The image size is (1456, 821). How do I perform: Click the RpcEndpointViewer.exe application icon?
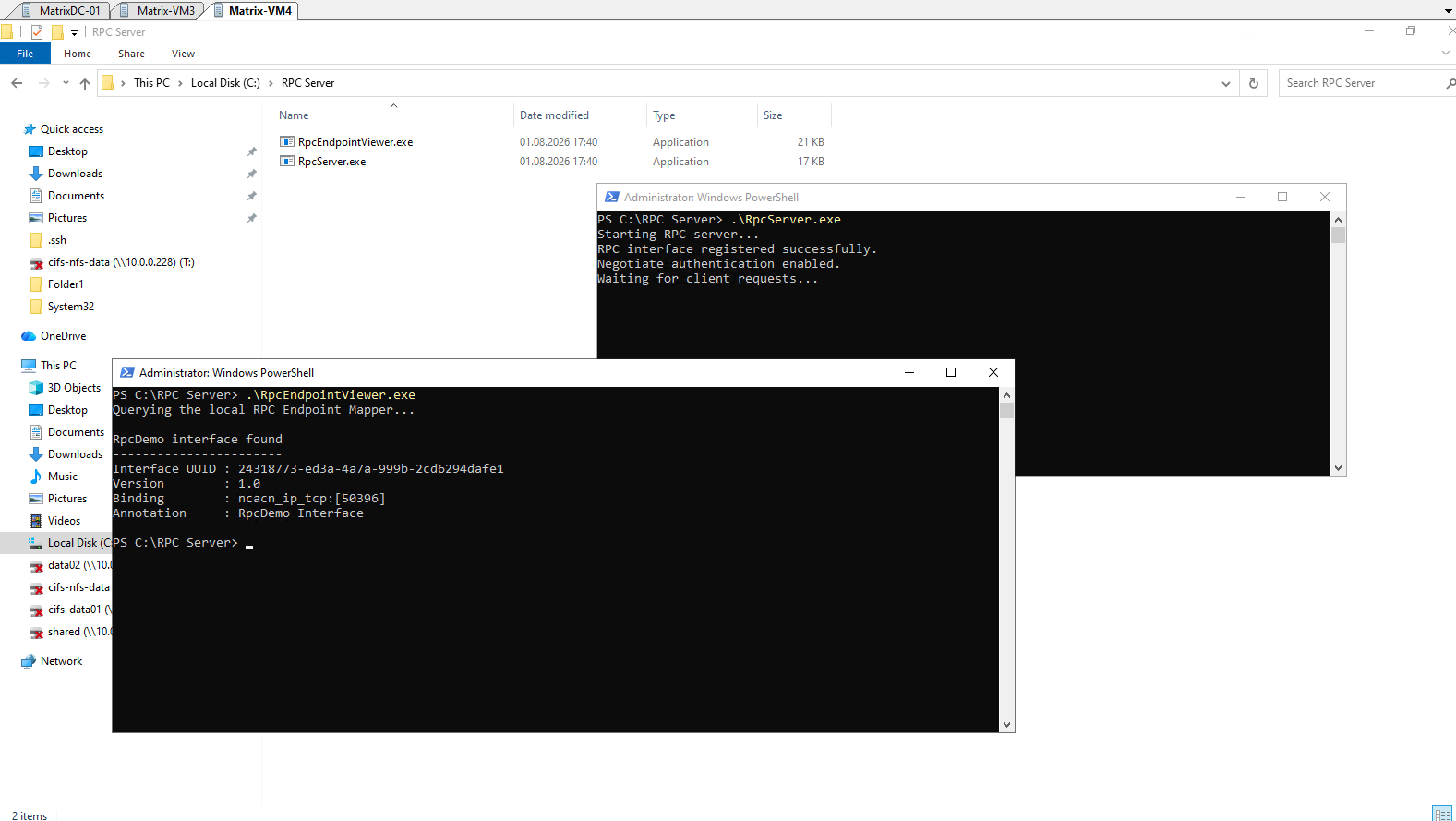(x=287, y=142)
